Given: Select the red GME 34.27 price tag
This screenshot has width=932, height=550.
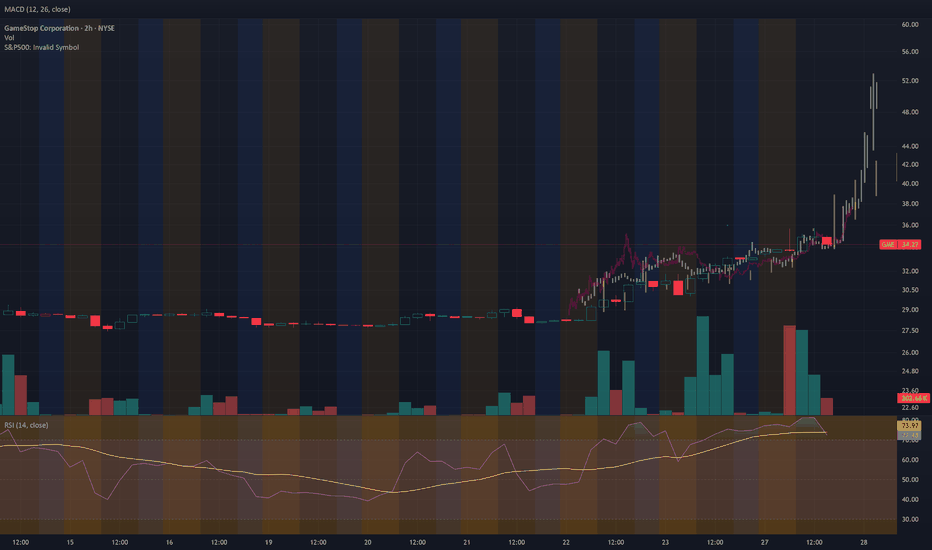Looking at the screenshot, I should pos(900,244).
